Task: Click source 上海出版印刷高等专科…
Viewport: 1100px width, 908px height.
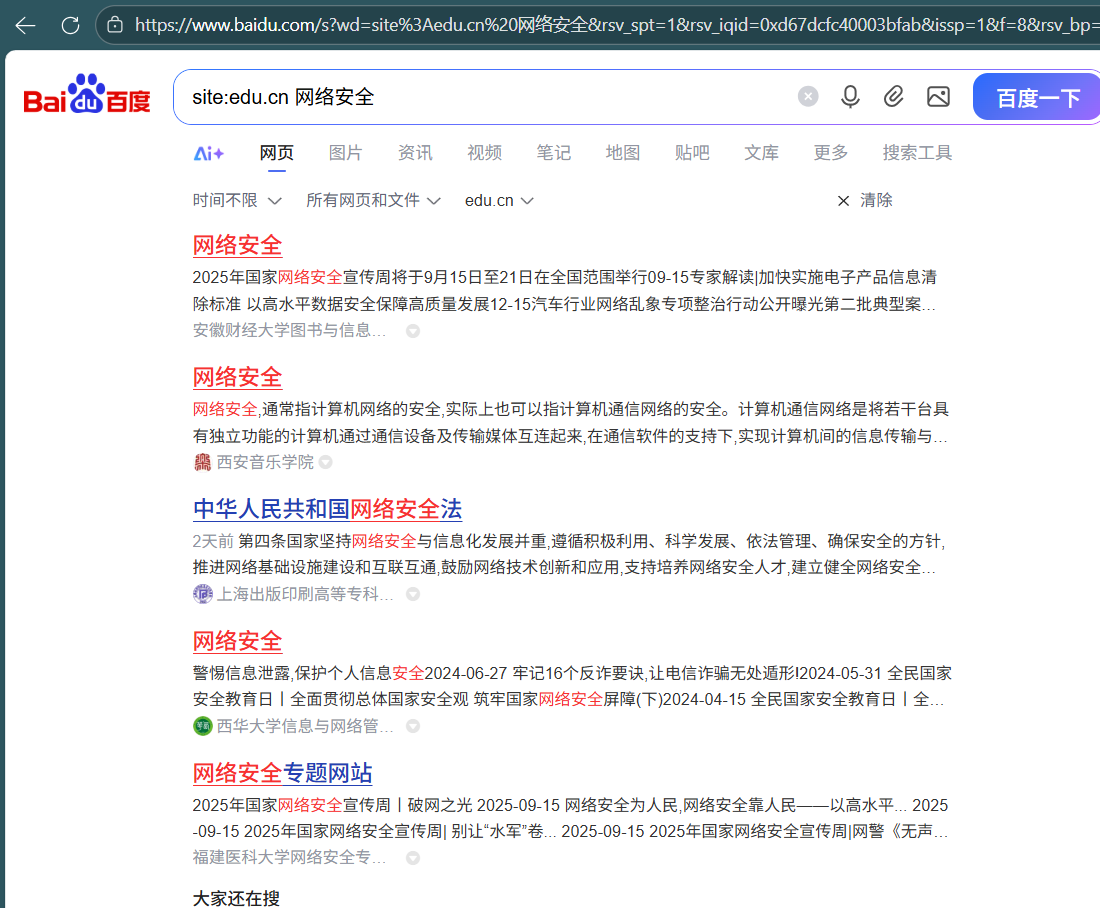Action: (x=305, y=594)
